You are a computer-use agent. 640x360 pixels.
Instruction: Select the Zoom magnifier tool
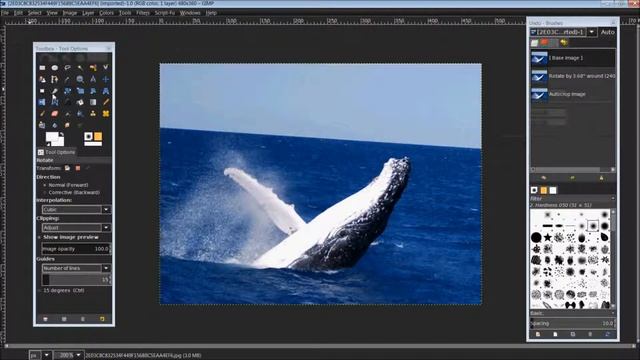(x=80, y=79)
